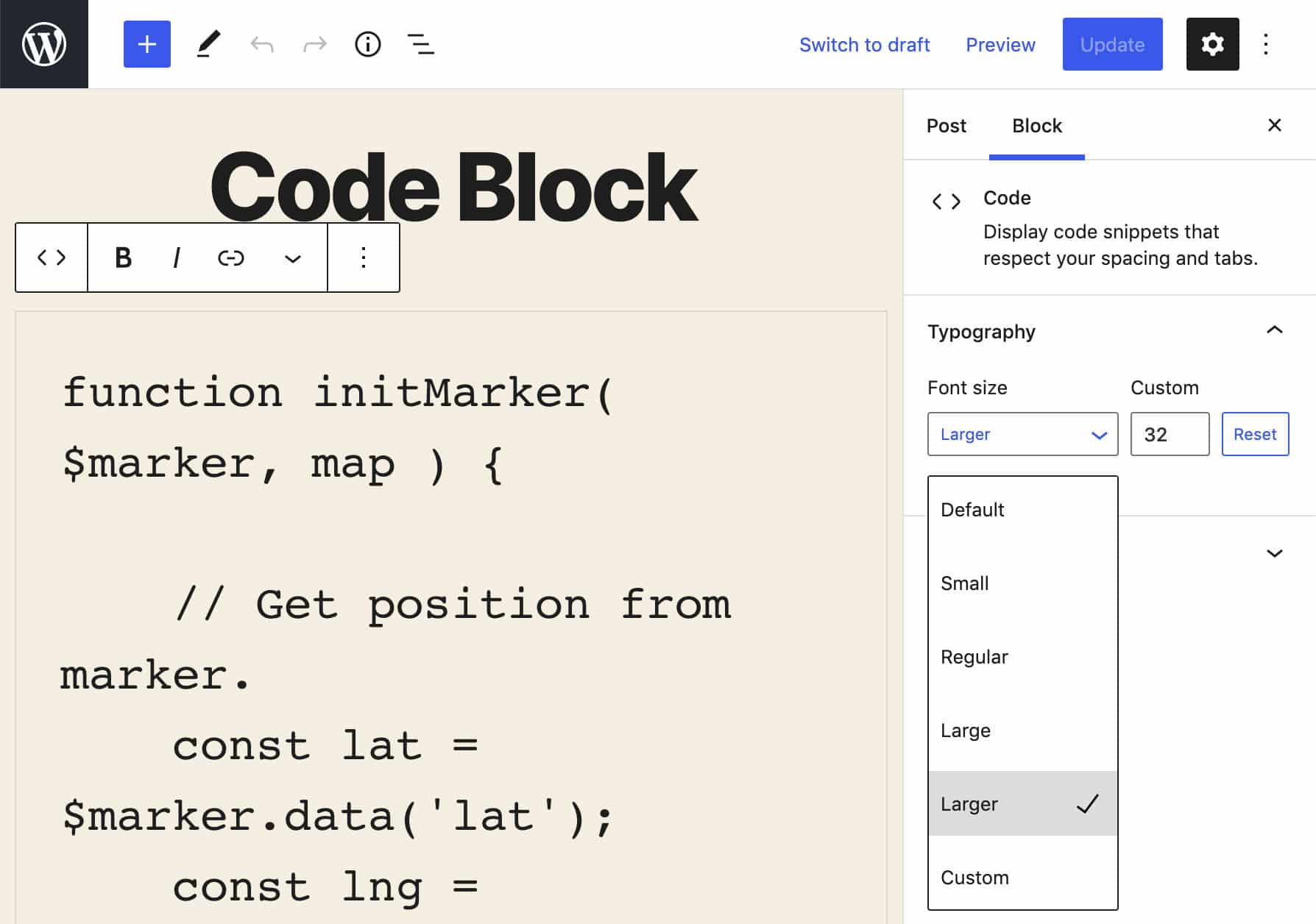Image resolution: width=1316 pixels, height=924 pixels.
Task: Insert a link in the code block
Action: pos(230,257)
